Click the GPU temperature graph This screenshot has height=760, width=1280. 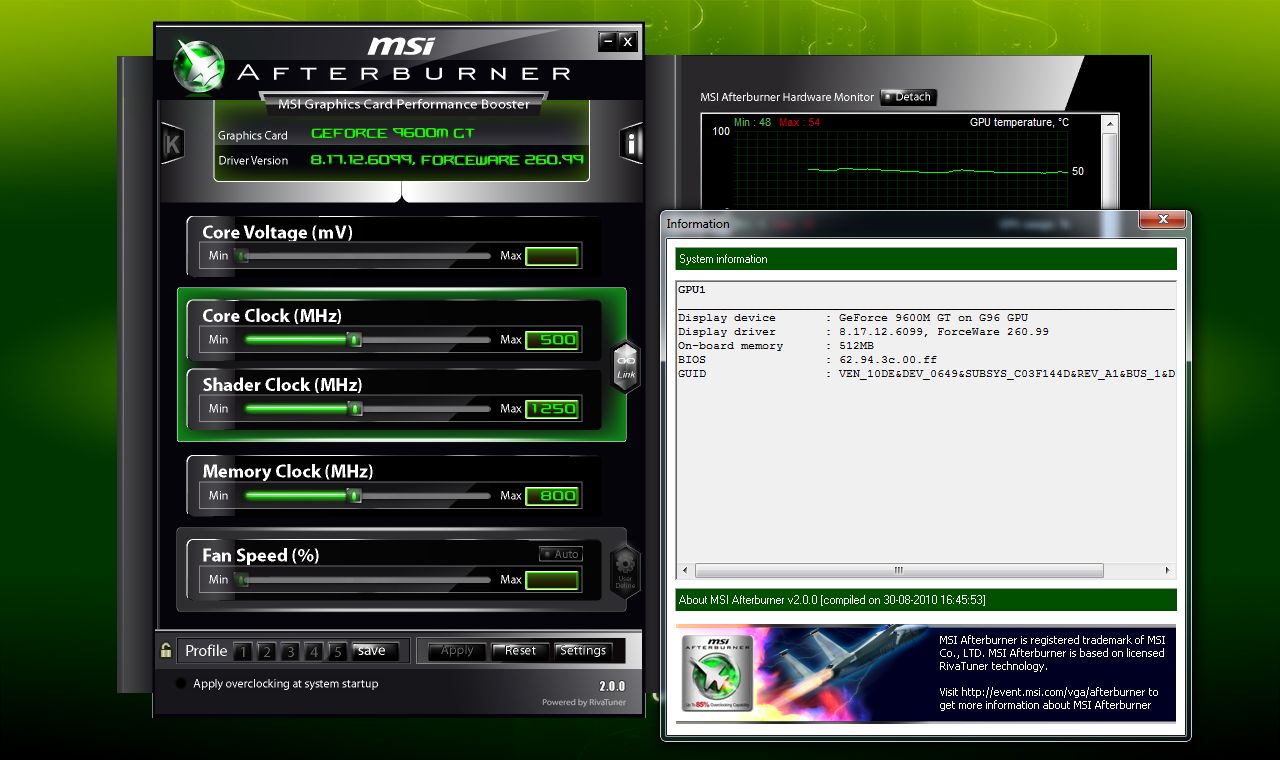pos(902,172)
